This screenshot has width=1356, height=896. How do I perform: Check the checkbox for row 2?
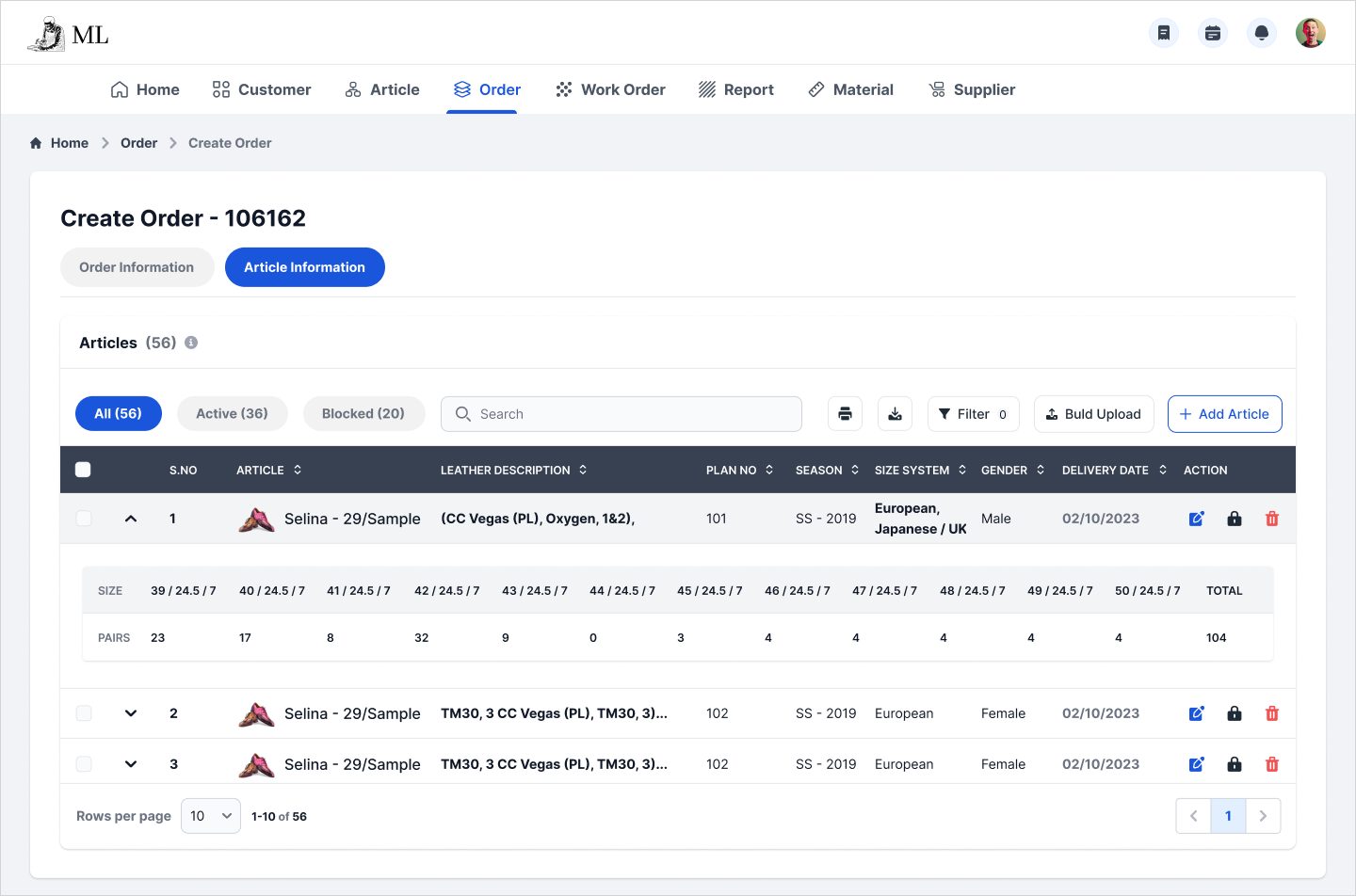point(84,713)
